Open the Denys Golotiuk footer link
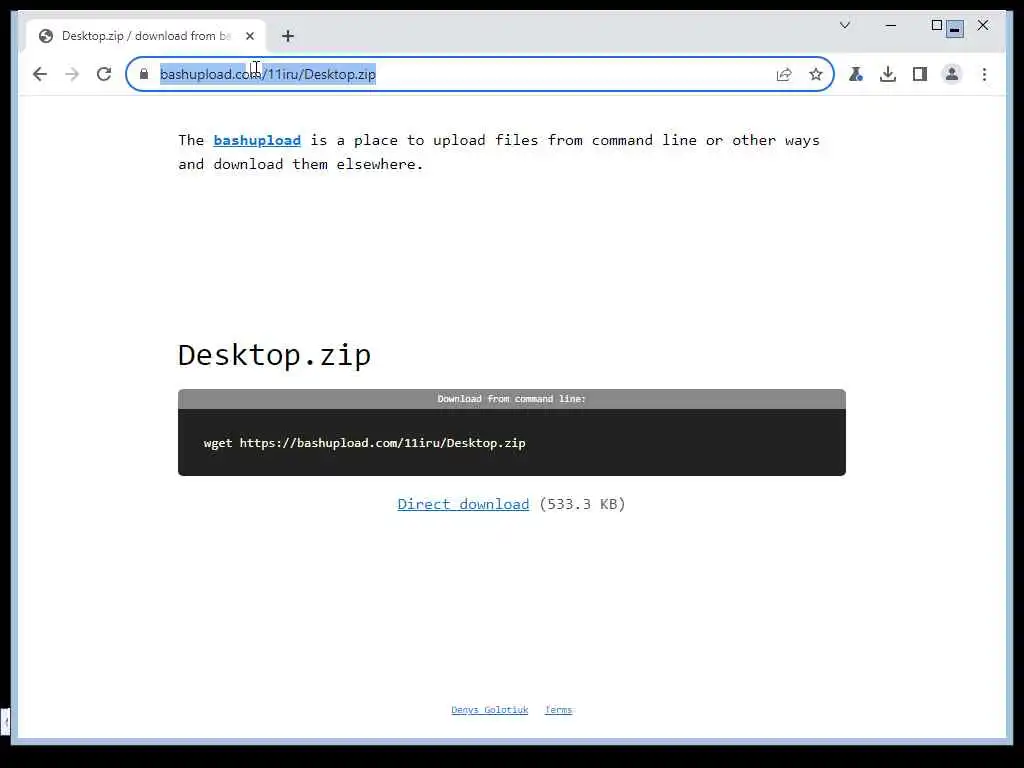This screenshot has height=768, width=1024. pos(490,710)
